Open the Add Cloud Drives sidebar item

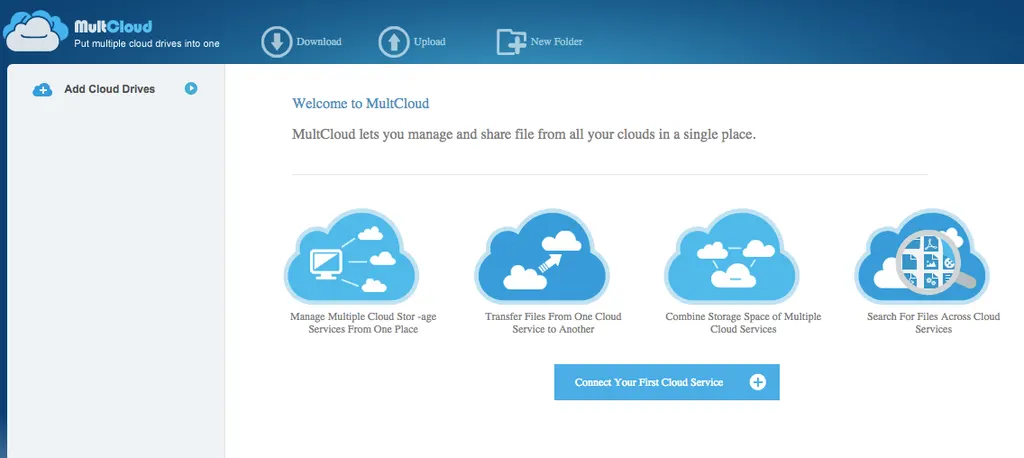point(115,89)
